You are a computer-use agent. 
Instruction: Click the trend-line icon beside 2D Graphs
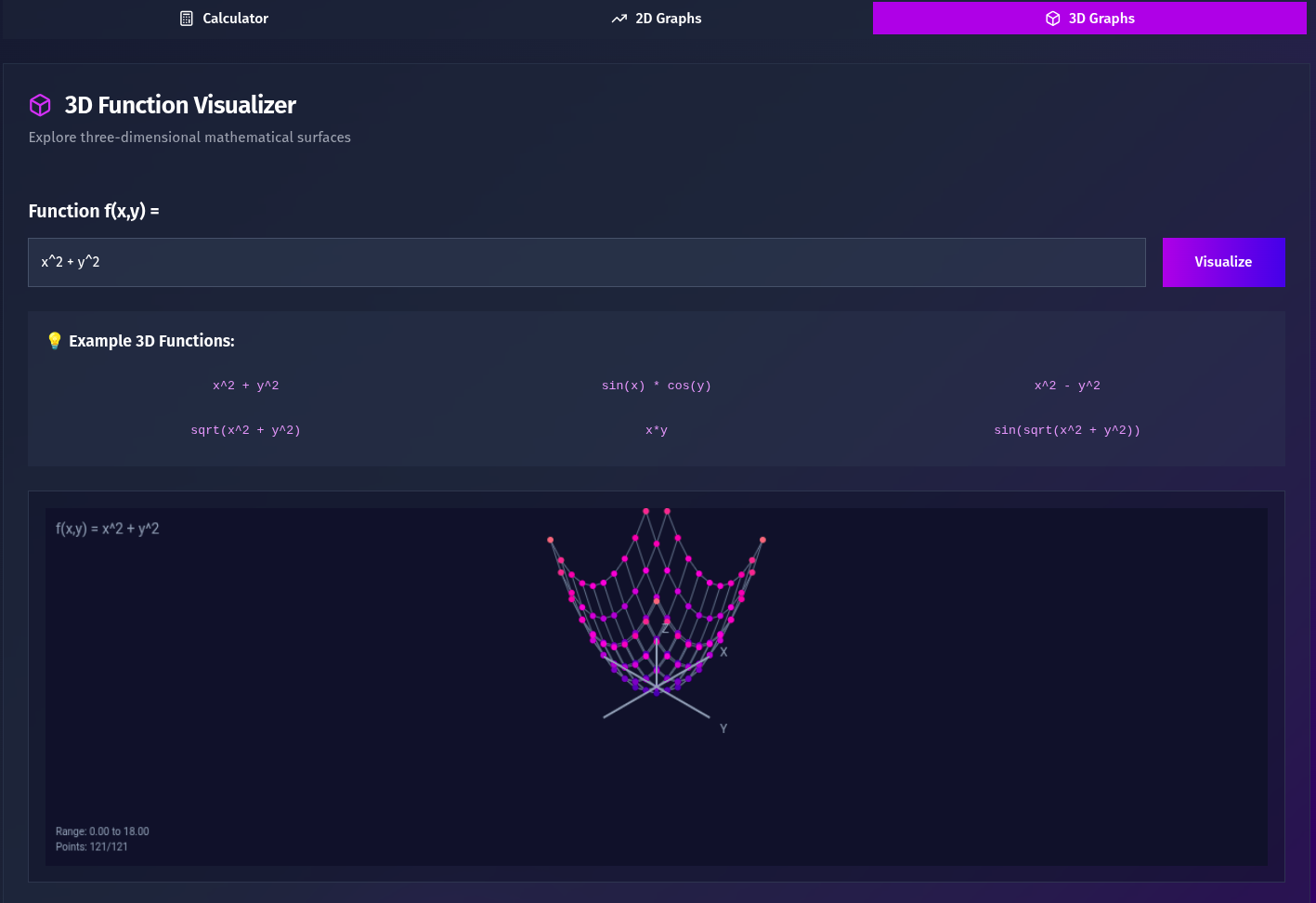pos(619,19)
